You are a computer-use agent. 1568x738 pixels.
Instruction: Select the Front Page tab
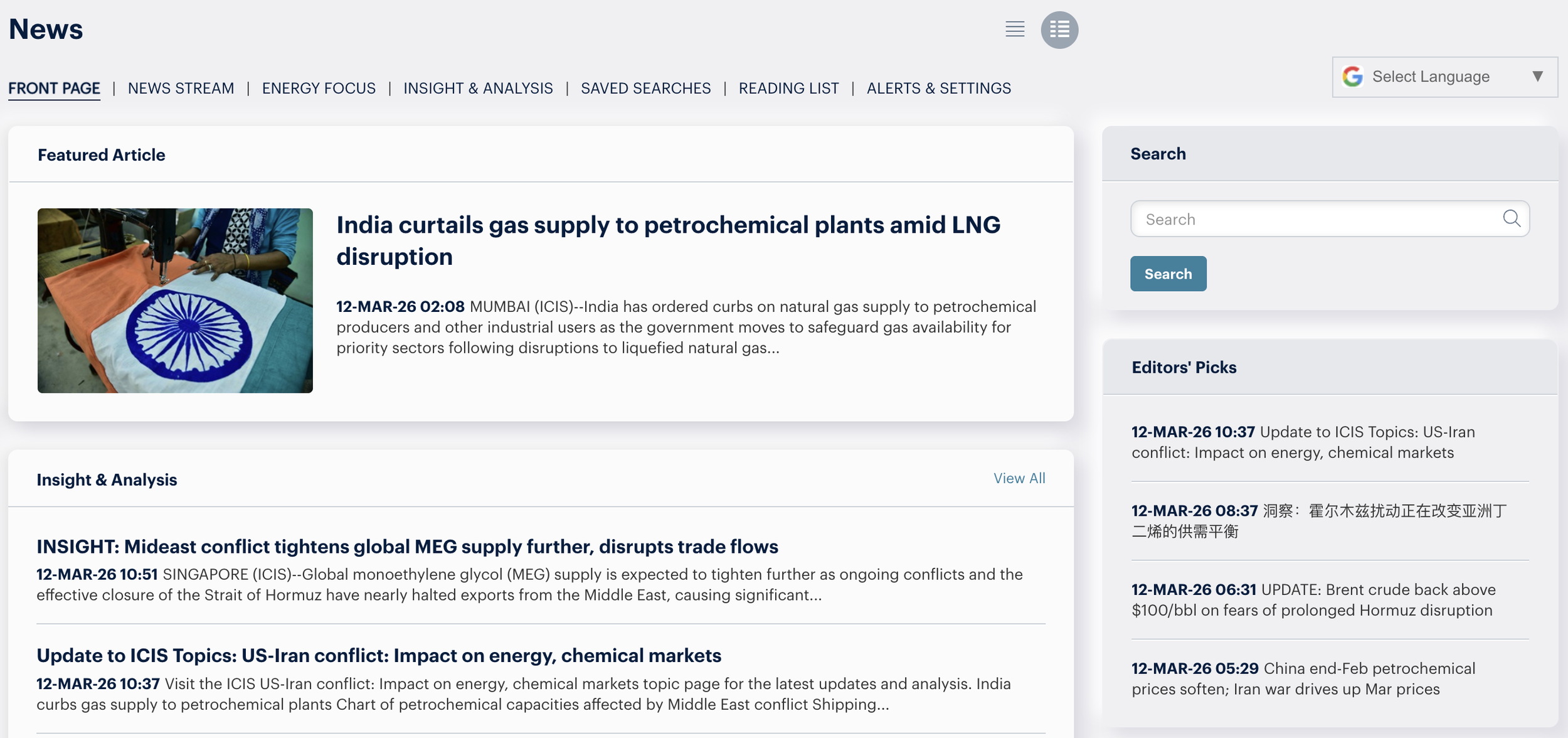[x=54, y=88]
